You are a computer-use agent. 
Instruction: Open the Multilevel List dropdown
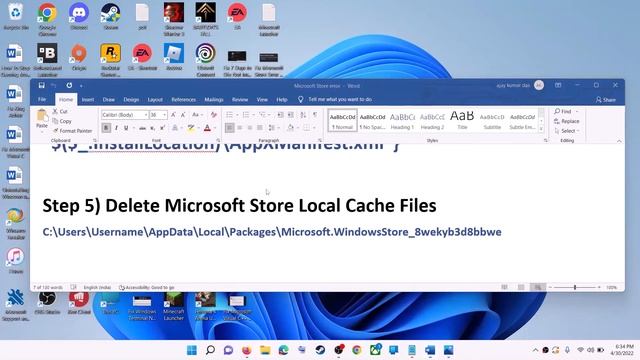click(270, 115)
